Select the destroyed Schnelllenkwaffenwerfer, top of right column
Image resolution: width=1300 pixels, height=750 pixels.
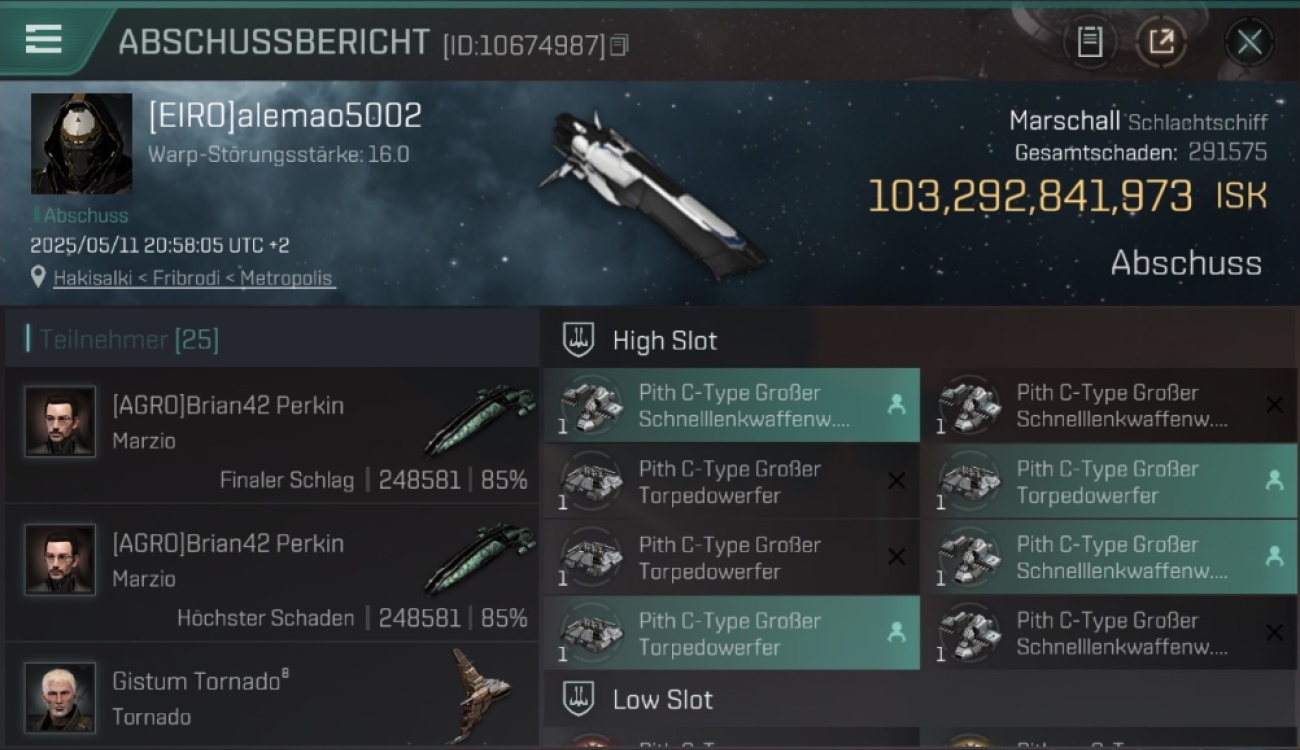[1109, 405]
